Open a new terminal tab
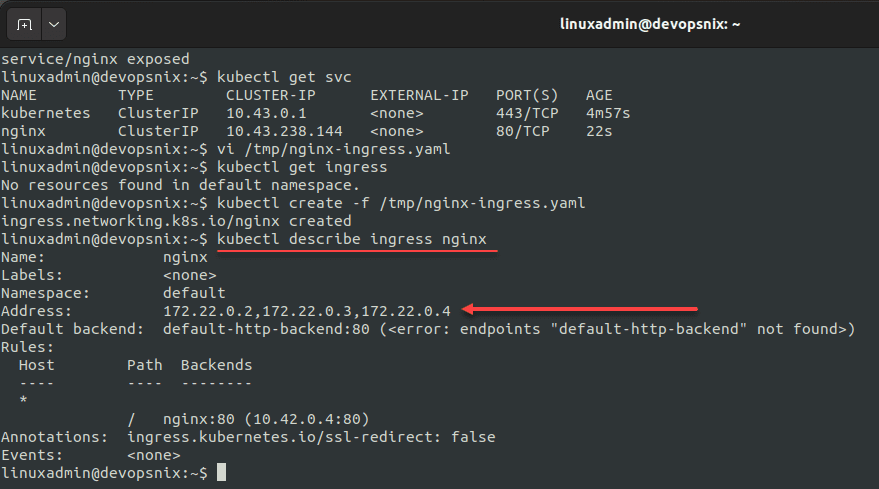Image resolution: width=879 pixels, height=489 pixels. 24,22
